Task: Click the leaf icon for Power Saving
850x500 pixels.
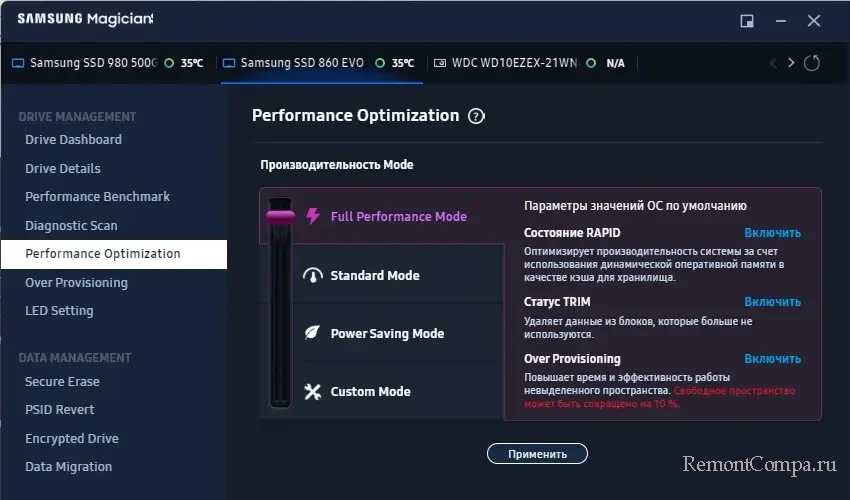Action: [x=312, y=334]
